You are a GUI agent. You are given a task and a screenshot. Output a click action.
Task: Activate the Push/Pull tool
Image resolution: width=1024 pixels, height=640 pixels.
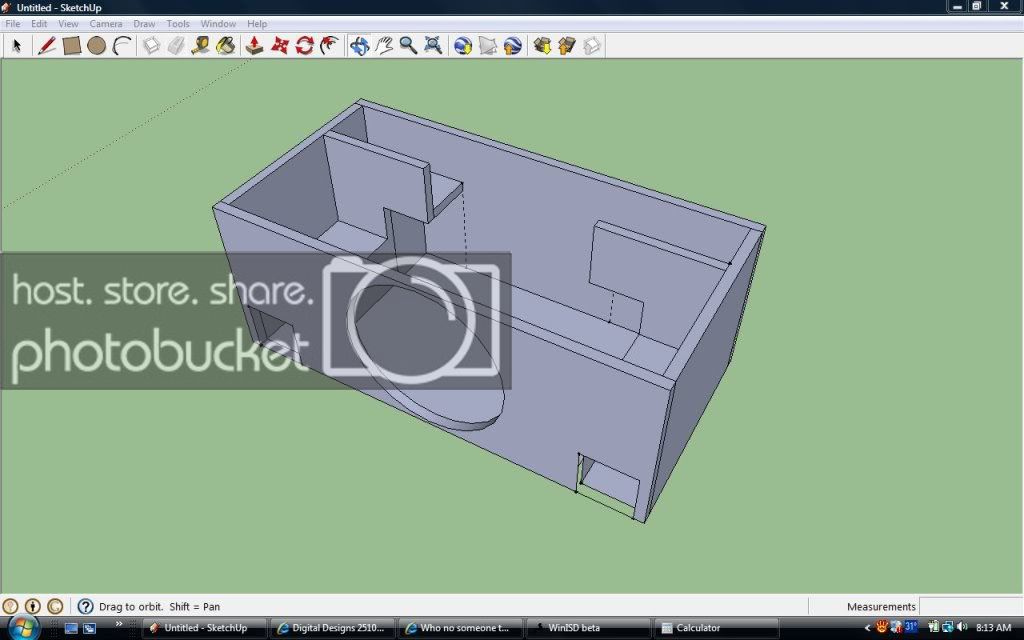tap(254, 46)
